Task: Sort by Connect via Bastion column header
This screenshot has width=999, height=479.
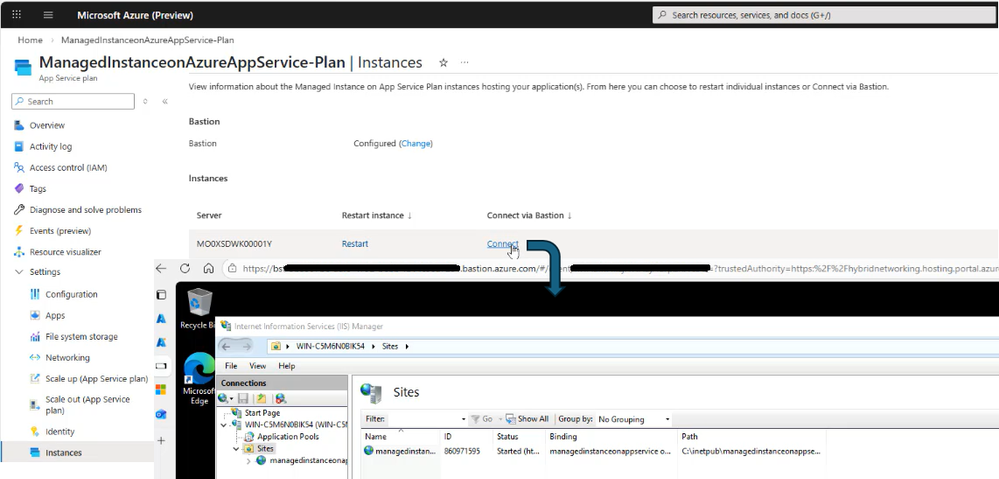Action: 529,215
